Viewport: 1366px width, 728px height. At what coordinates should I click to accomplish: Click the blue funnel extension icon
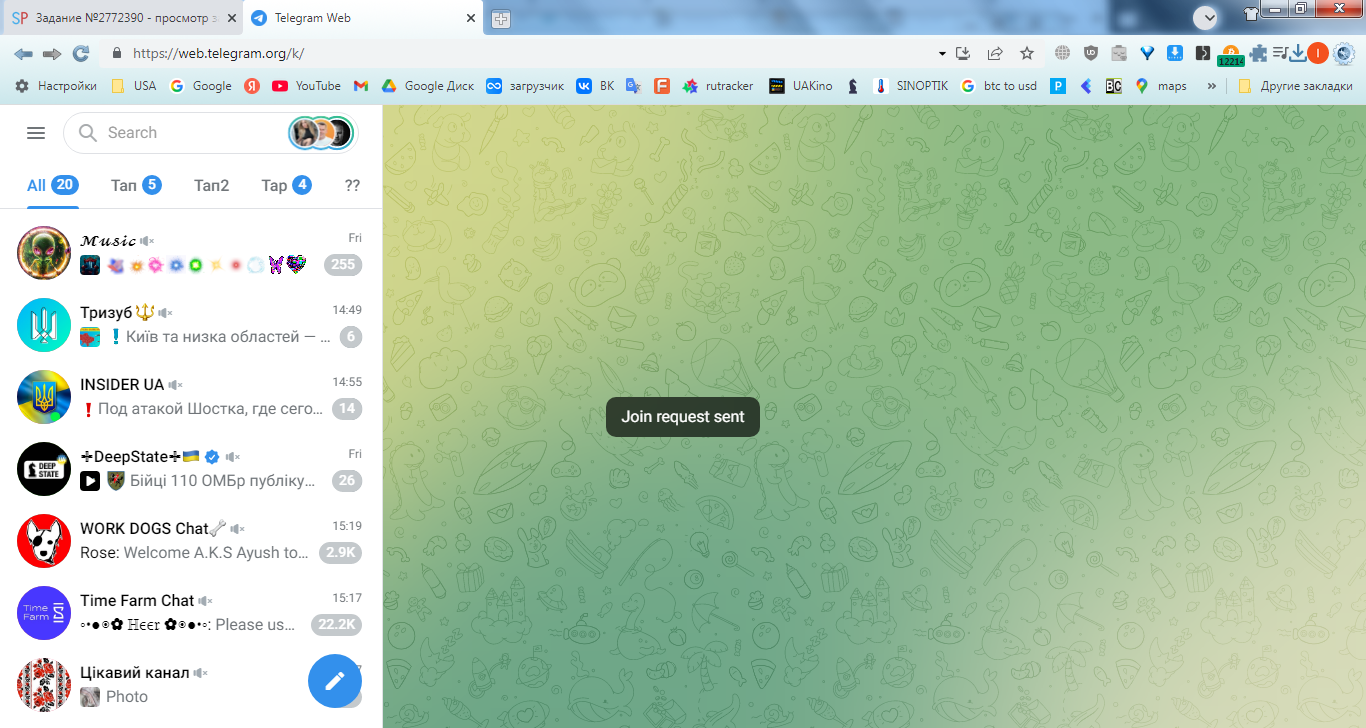pos(1147,54)
